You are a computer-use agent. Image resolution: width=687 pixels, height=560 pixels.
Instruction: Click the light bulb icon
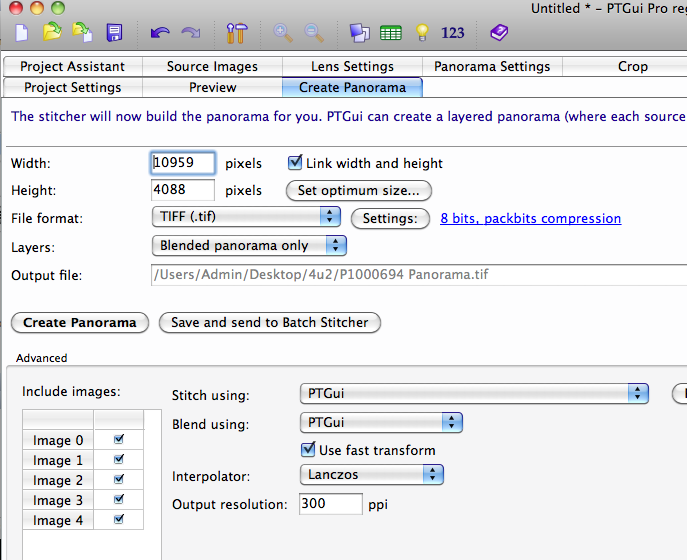[x=422, y=33]
